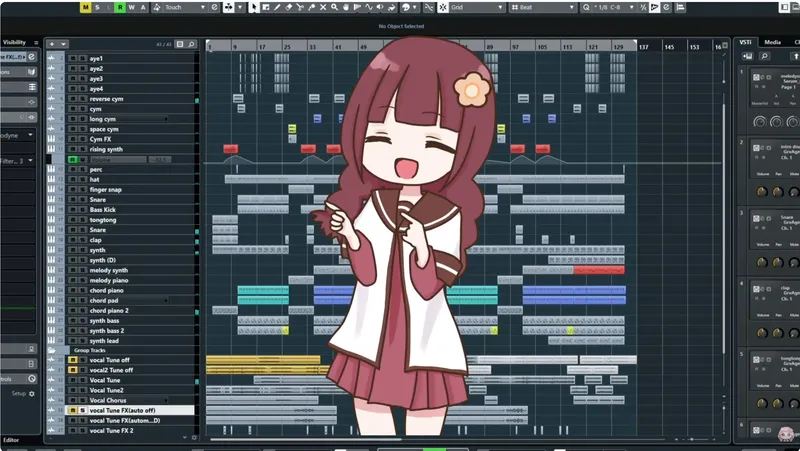Image resolution: width=800 pixels, height=451 pixels.
Task: Click the Find Tracks magnifier in track list
Action: click(x=191, y=44)
